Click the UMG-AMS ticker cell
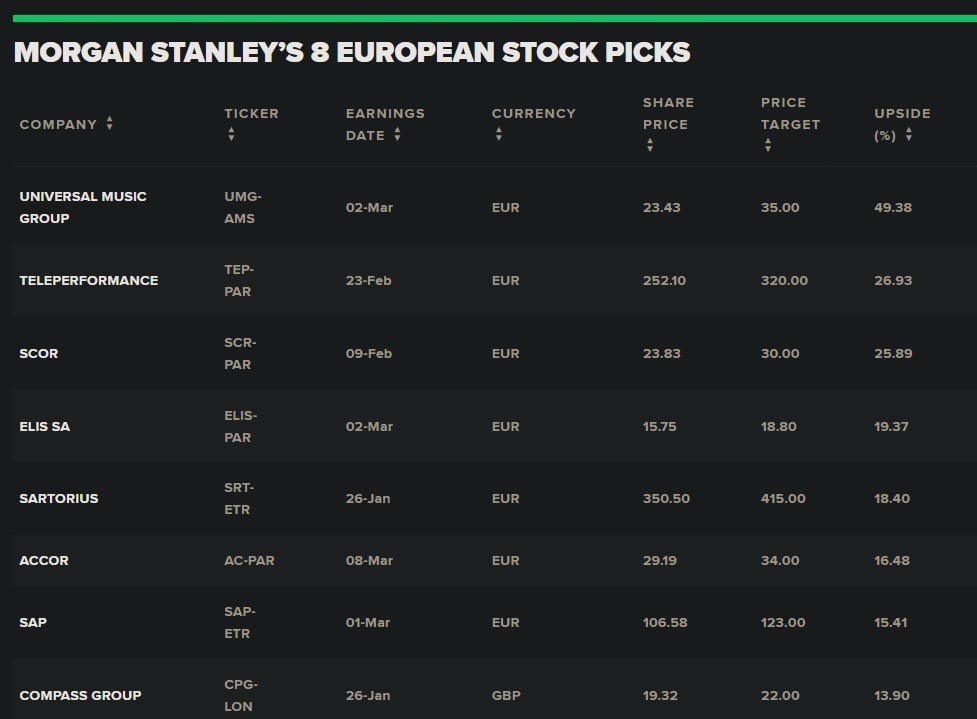Viewport: 977px width, 719px height. click(243, 207)
